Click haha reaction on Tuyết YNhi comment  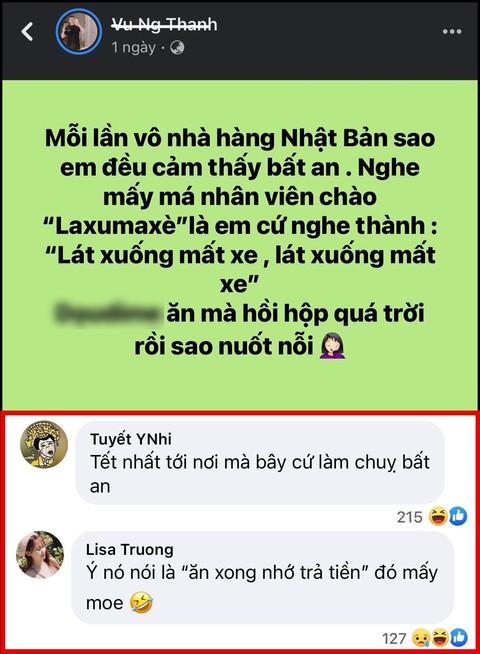438,516
